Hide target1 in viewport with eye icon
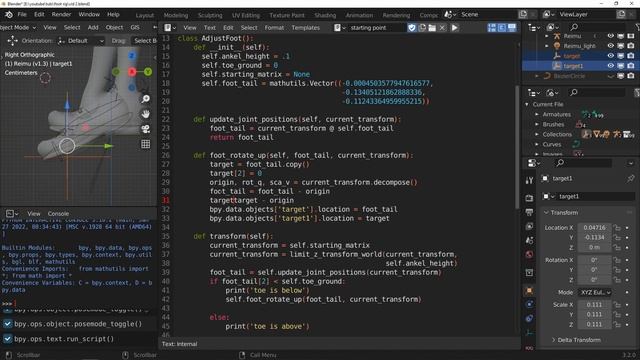The height and width of the screenshot is (360, 640). click(x=611, y=66)
